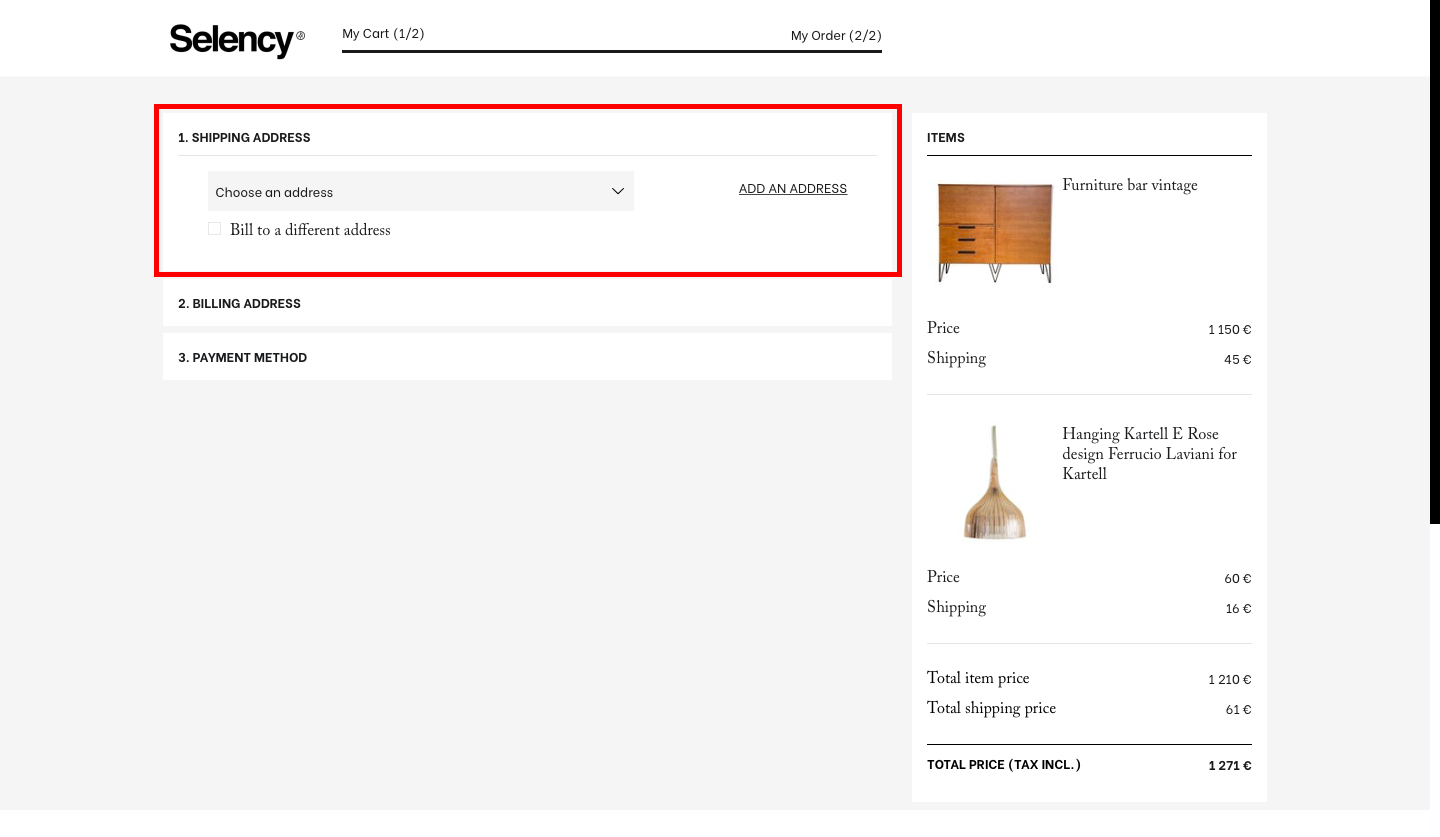The image size is (1440, 837).
Task: Click the 45 € shipping value
Action: (x=1237, y=360)
